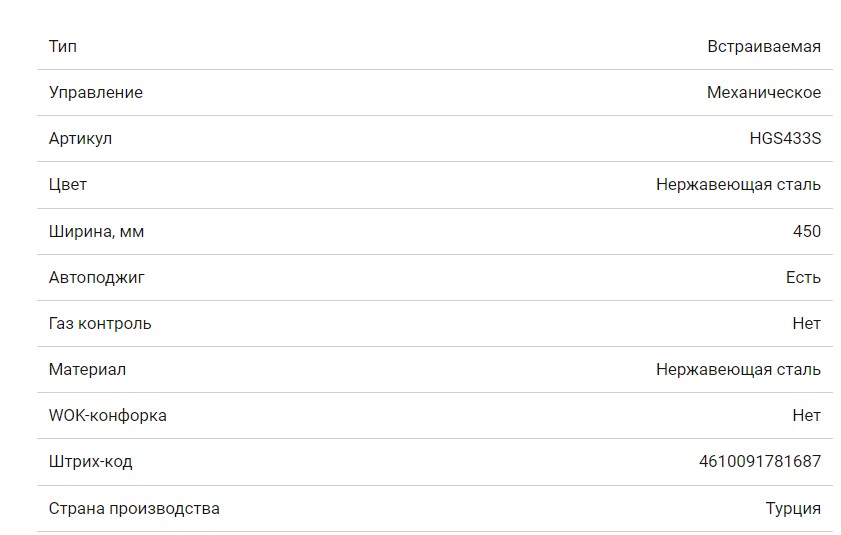Click the "Ширина, мм" label

[x=96, y=231]
